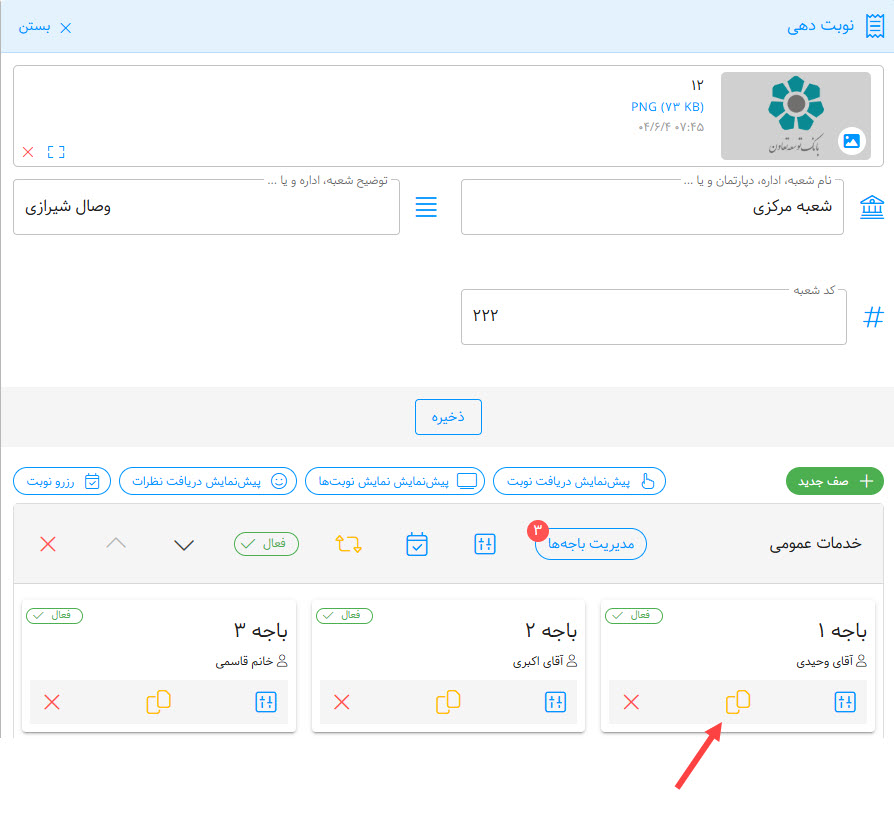
Task: Move خدمات عمومی queue up with chevron
Action: 116,544
